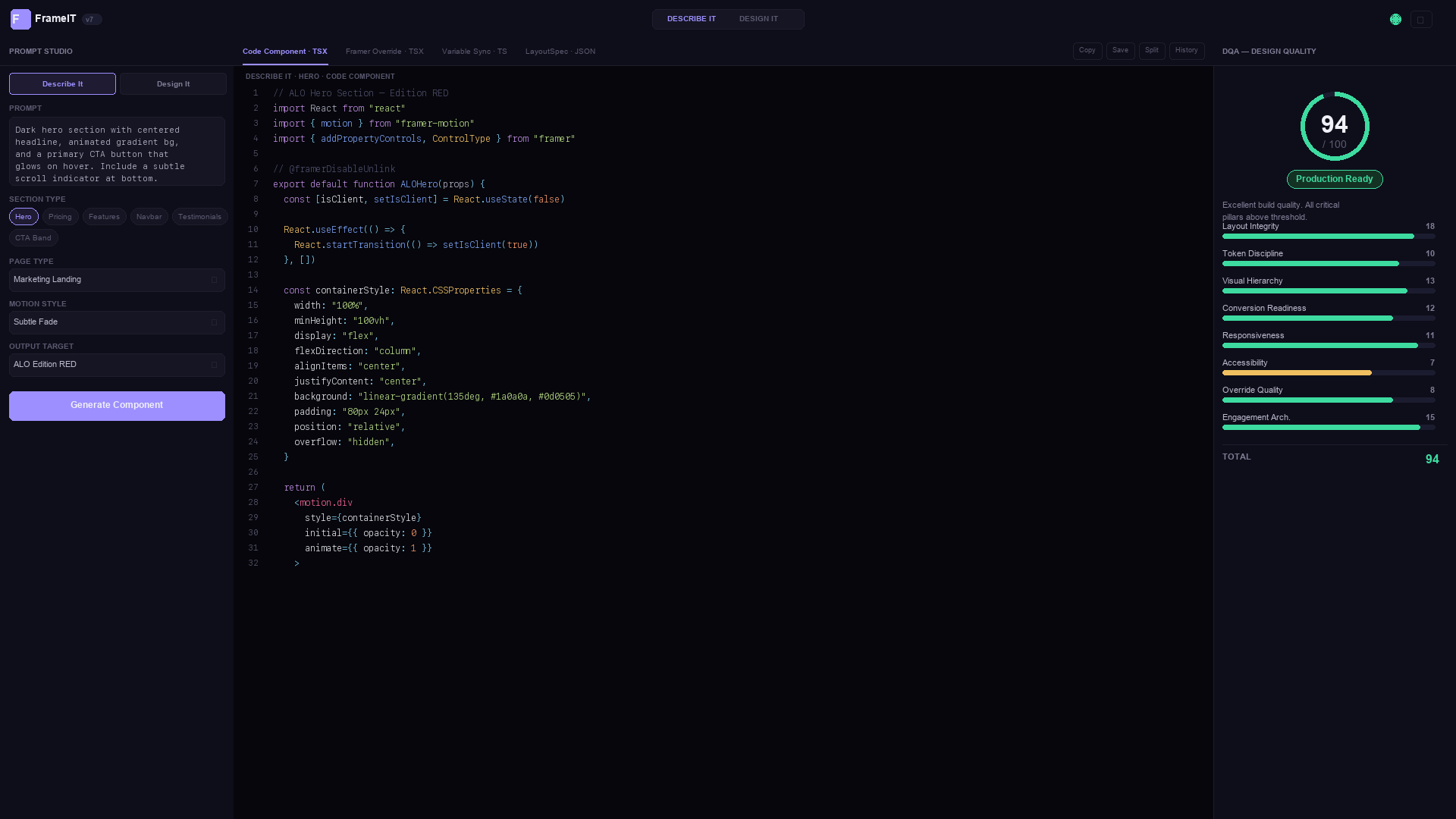
Task: Click the linear-gradient background code line
Action: [x=443, y=397]
